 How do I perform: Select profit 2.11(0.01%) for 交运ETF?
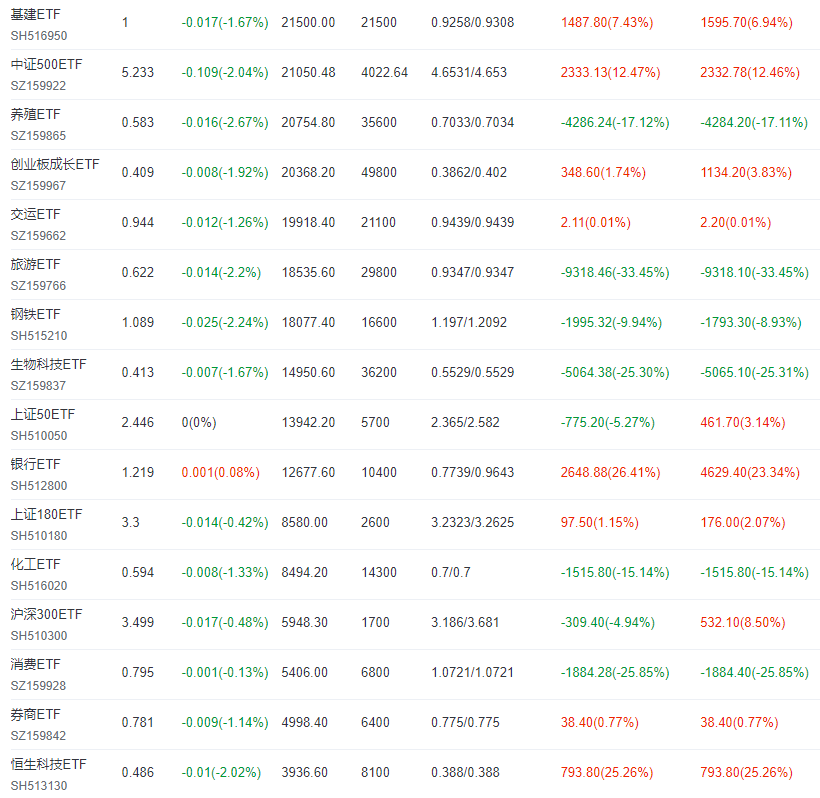(596, 222)
